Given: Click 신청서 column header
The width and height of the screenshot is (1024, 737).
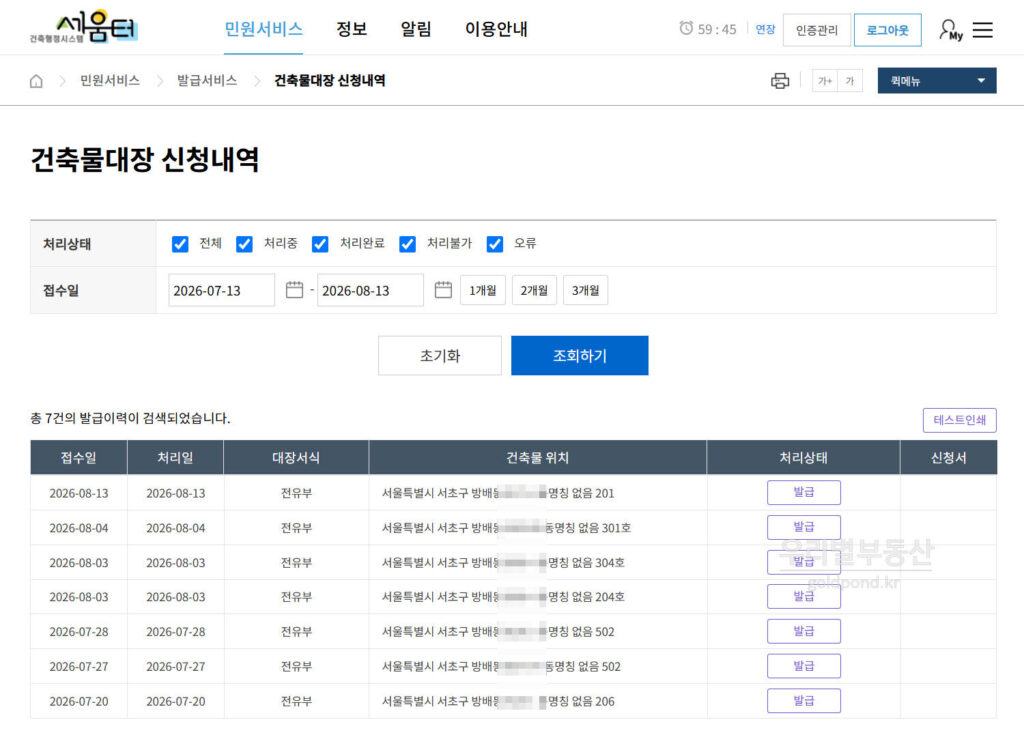Looking at the screenshot, I should [948, 458].
